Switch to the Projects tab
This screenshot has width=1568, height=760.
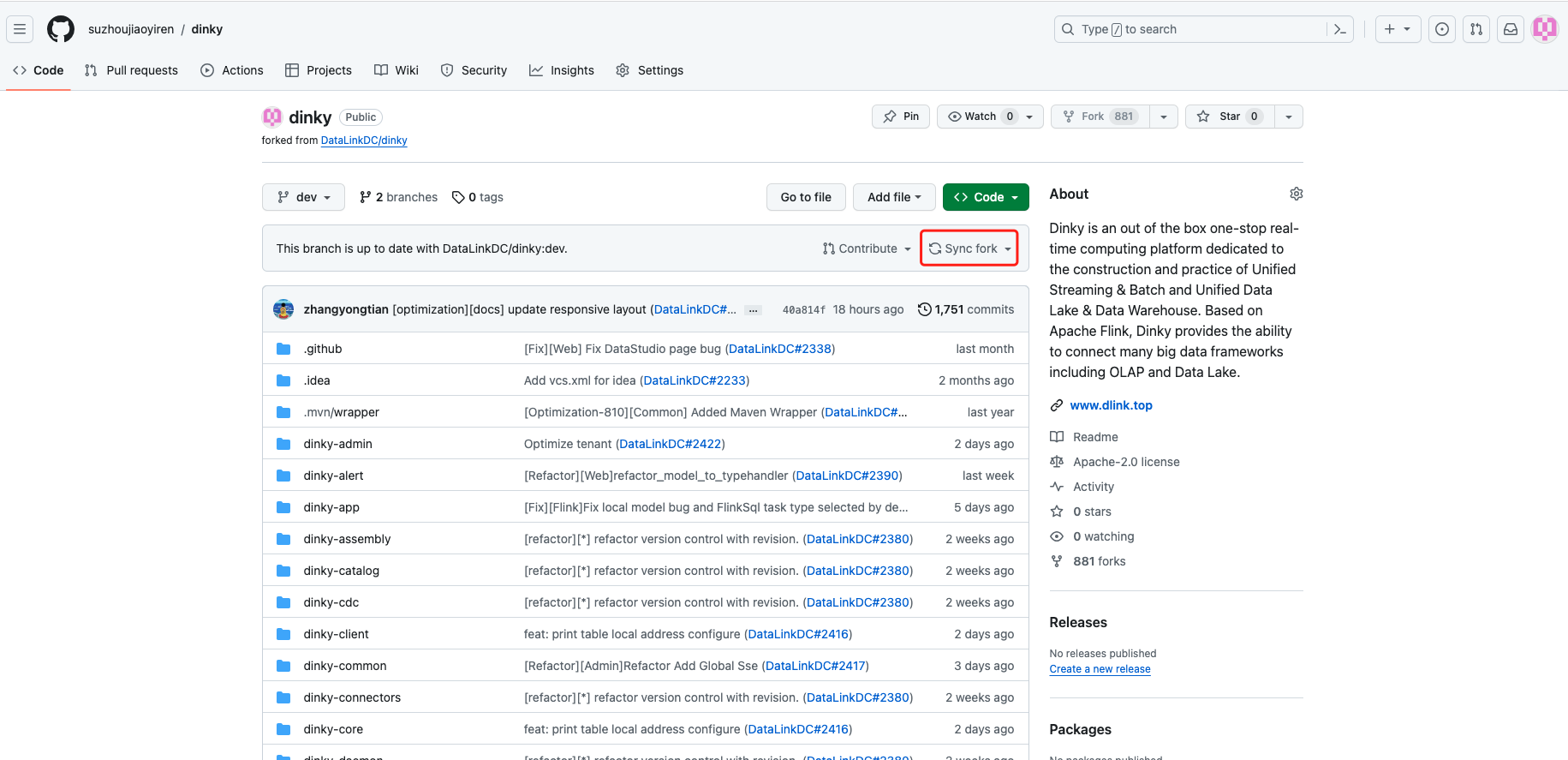click(319, 70)
